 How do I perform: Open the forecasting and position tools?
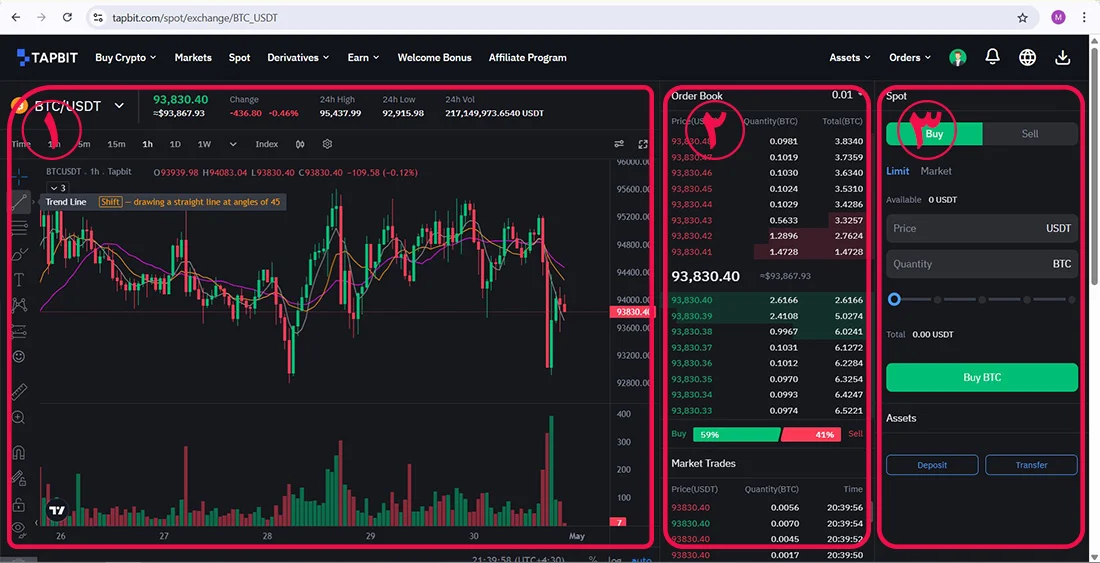19,330
